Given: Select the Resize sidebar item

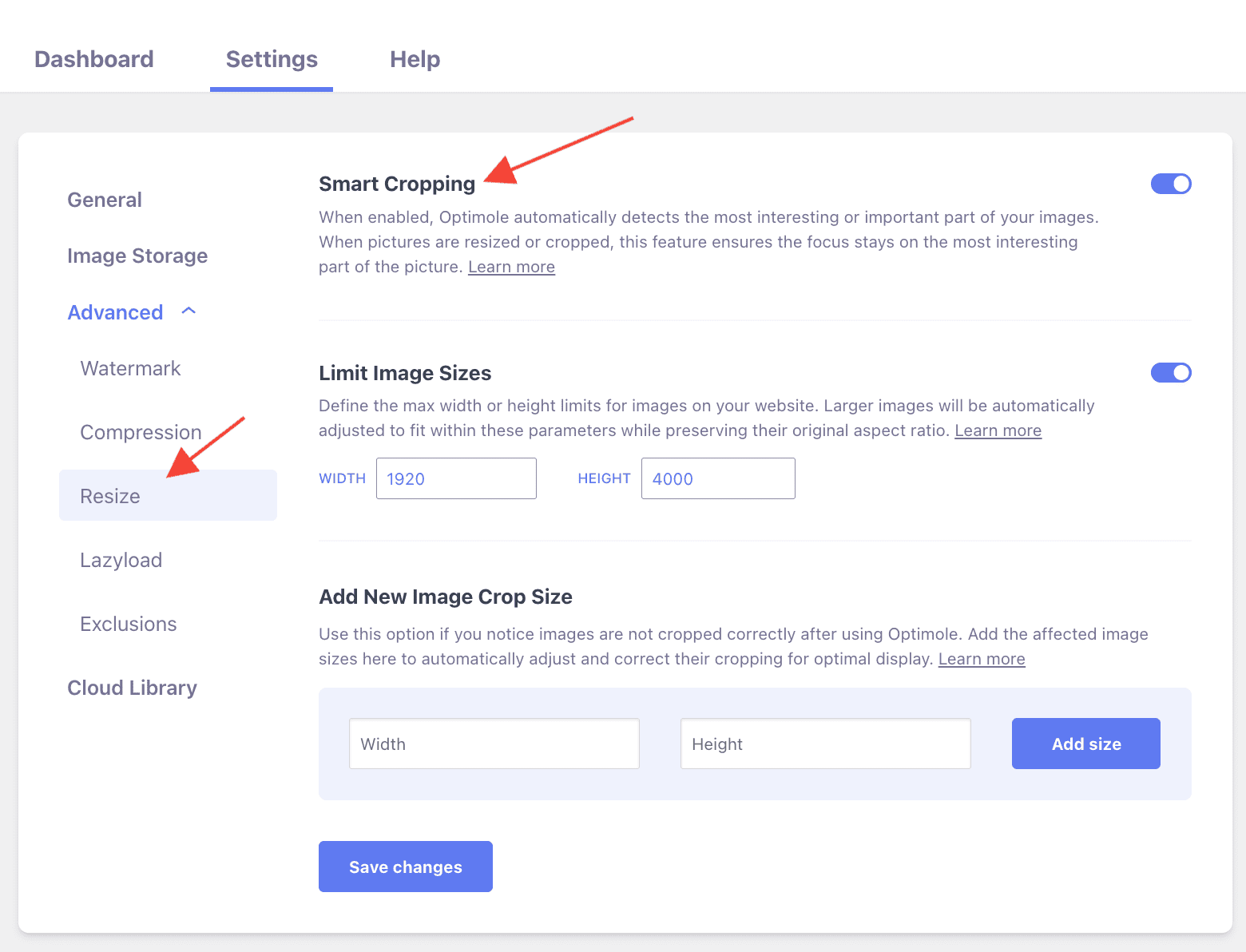Looking at the screenshot, I should pos(110,496).
